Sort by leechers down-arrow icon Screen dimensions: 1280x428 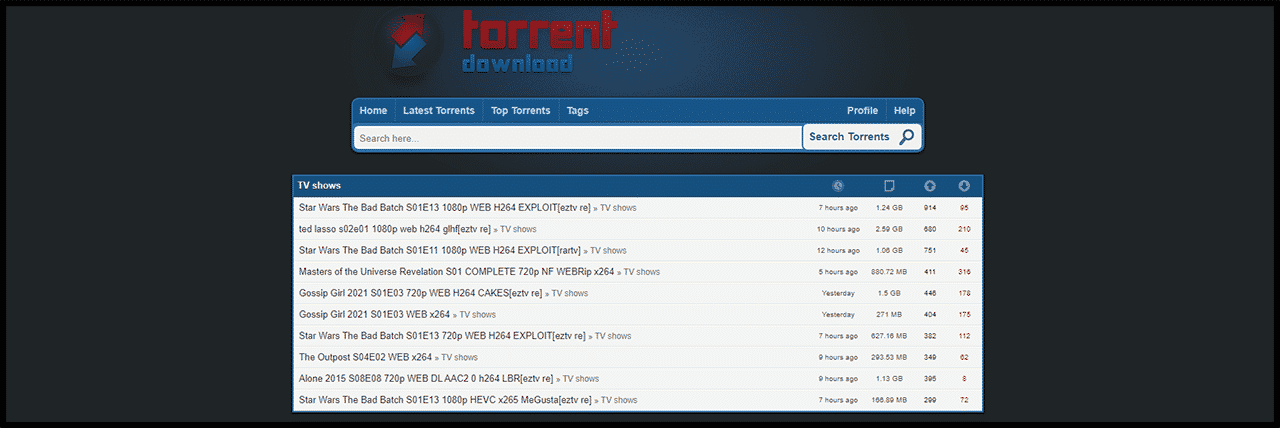click(964, 186)
